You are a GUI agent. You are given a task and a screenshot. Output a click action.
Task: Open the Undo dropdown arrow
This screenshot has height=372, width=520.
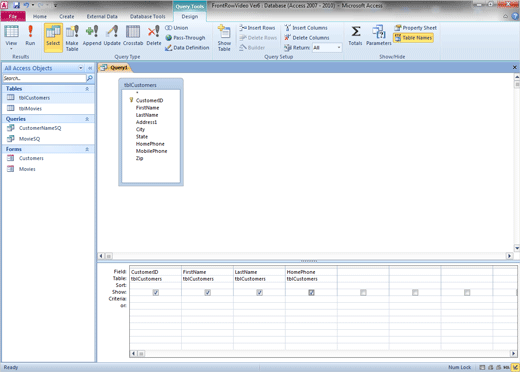tap(33, 5)
